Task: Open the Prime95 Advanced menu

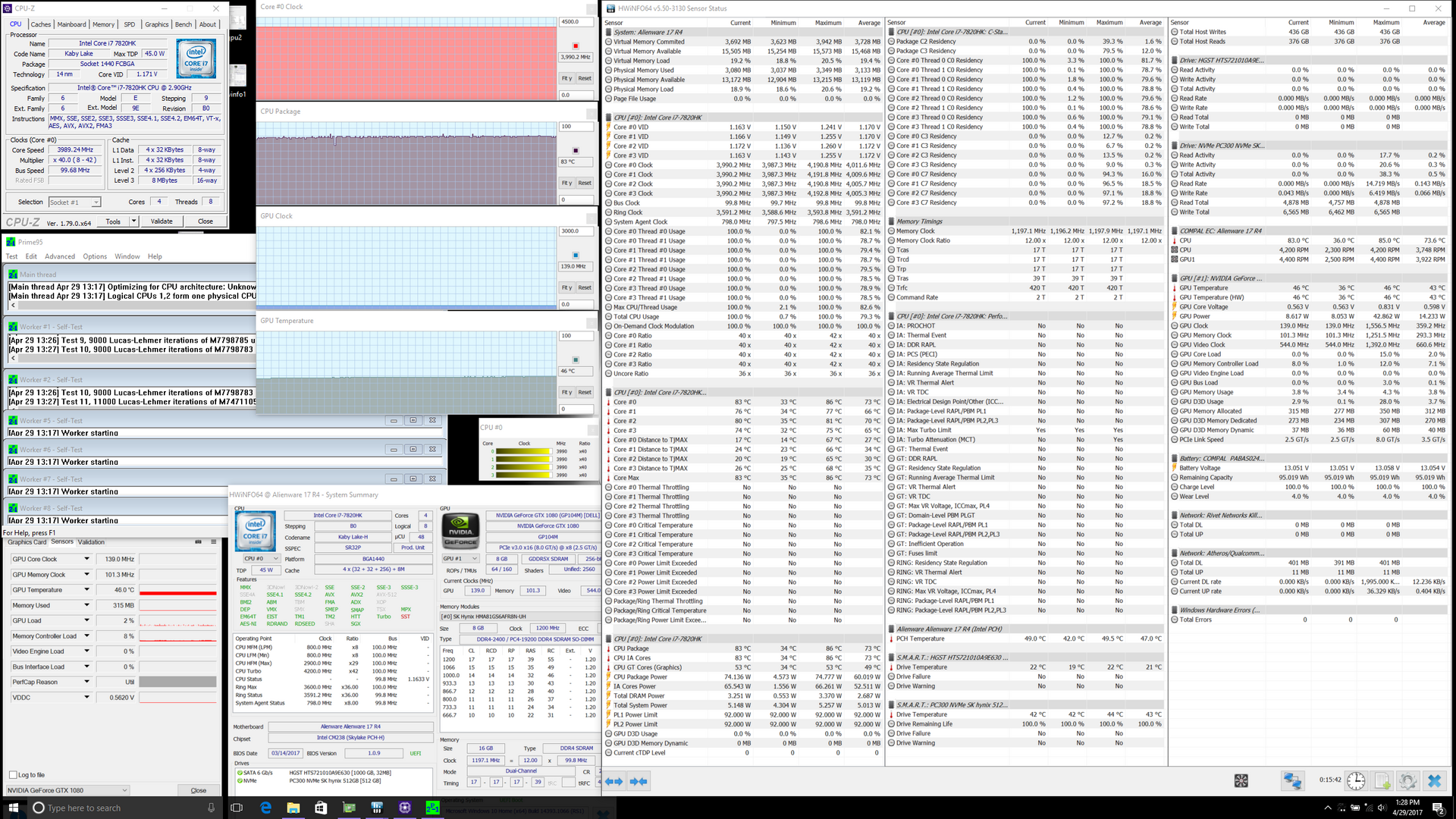Action: 60,256
